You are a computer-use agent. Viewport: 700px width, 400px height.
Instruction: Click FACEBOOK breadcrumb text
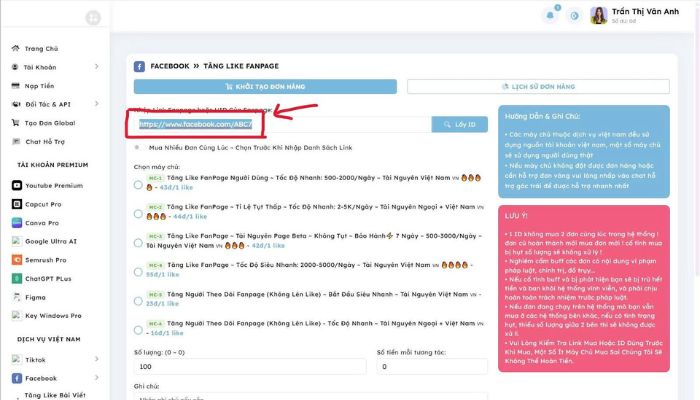pos(170,66)
